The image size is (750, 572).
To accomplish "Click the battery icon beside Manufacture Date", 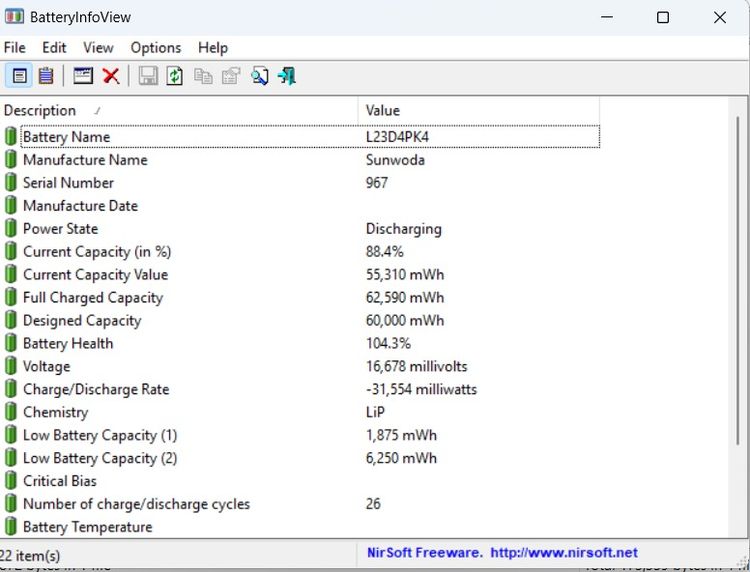I will [x=11, y=205].
